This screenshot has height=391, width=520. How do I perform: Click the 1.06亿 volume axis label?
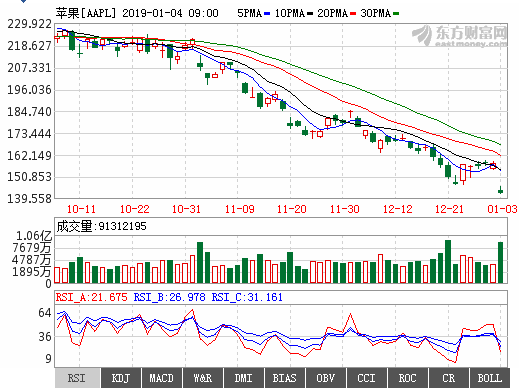[34, 236]
